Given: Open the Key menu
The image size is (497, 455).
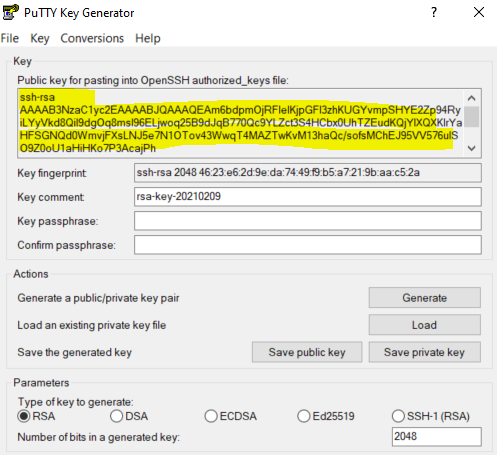Looking at the screenshot, I should (40, 38).
